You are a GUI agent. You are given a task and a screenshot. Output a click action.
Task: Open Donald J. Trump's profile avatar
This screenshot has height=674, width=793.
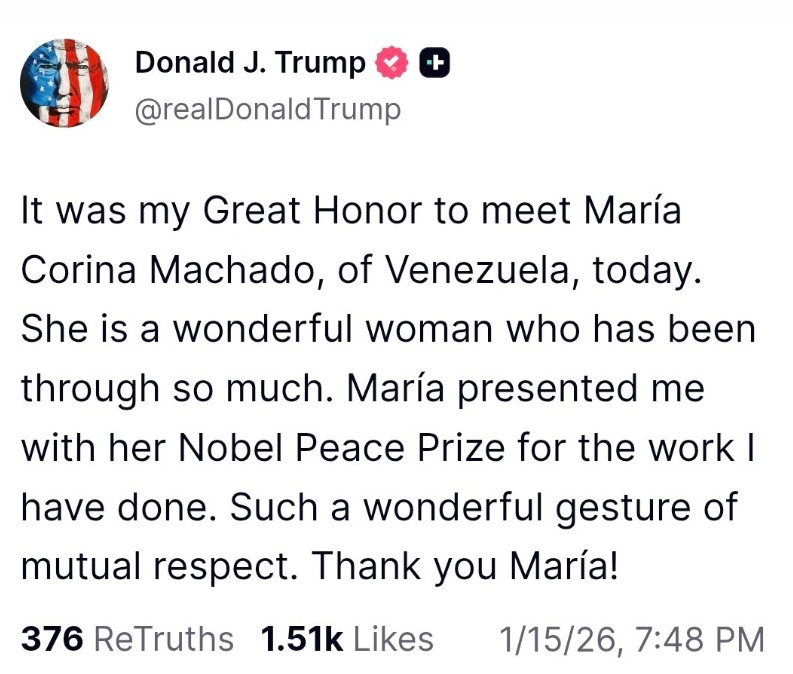click(x=64, y=83)
